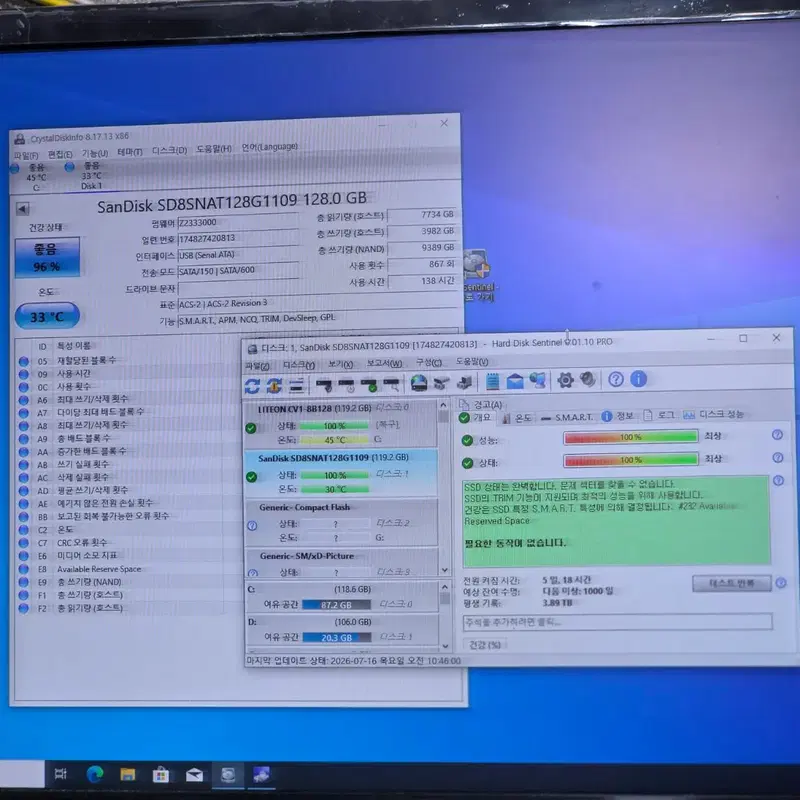Image resolution: width=800 pixels, height=800 pixels.
Task: Click the help icon next to the test repeat button
Action: (781, 583)
